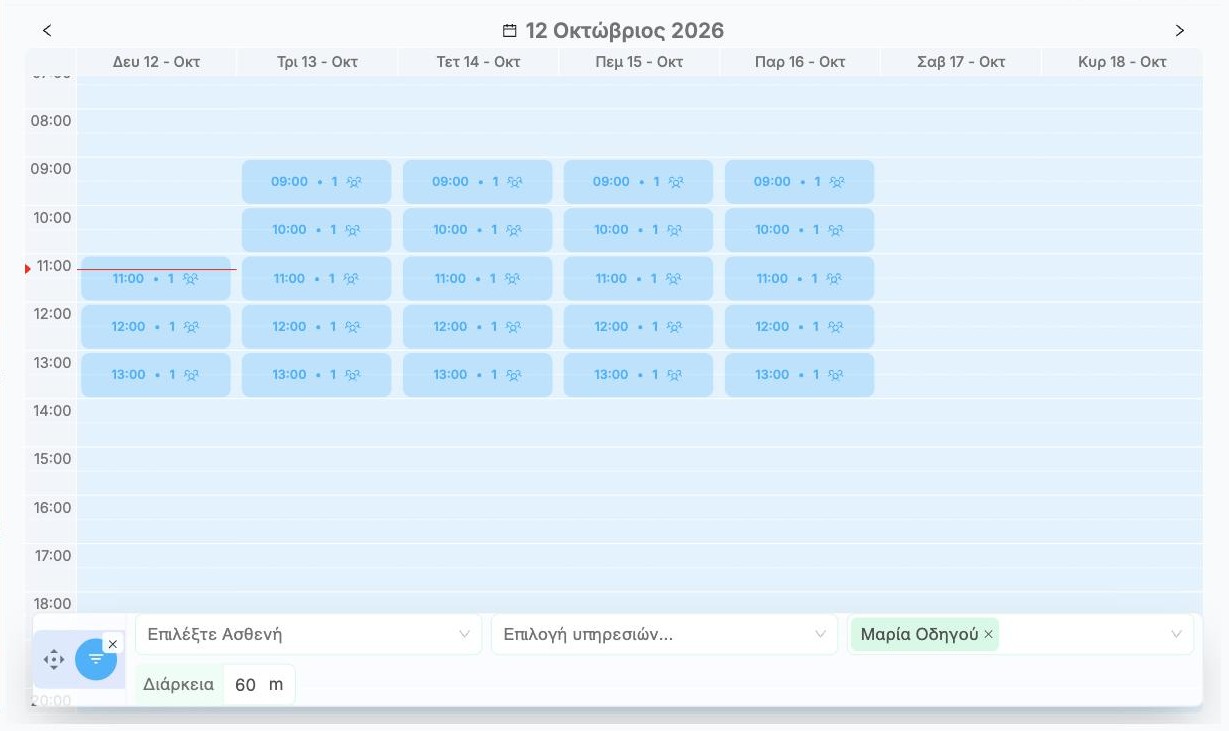Remove the Μαρία Οδηγού tag
This screenshot has height=731, width=1229.
[x=988, y=634]
